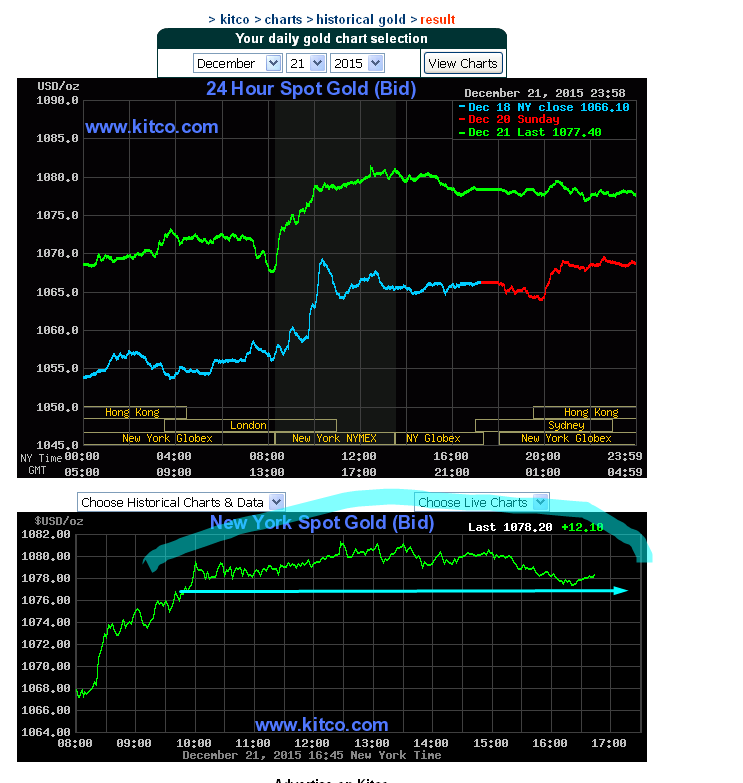Click the December 21, 2015 23:58 timestamp
Screen dimensions: 743x783
545,93
